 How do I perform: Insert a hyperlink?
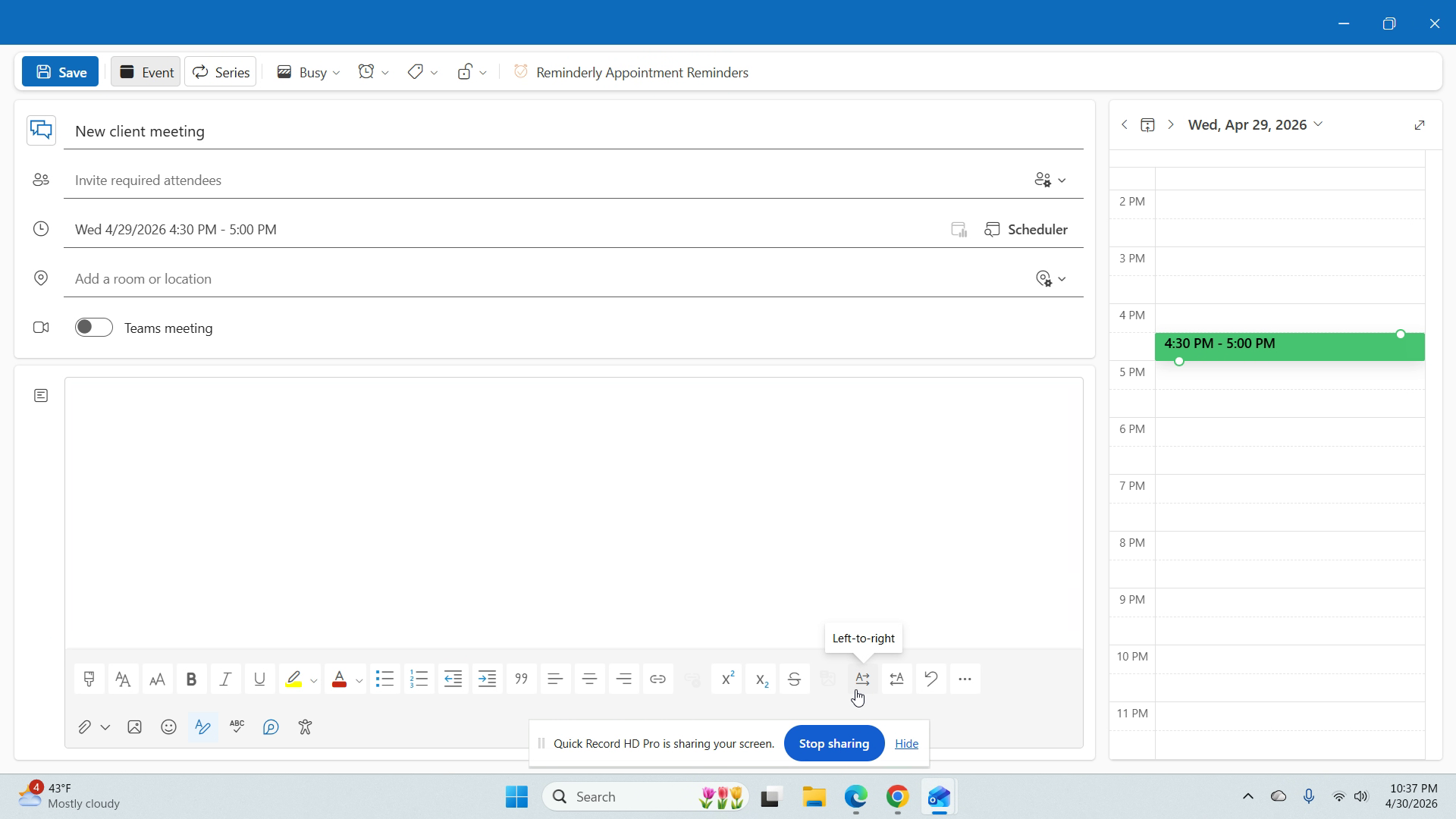point(657,679)
